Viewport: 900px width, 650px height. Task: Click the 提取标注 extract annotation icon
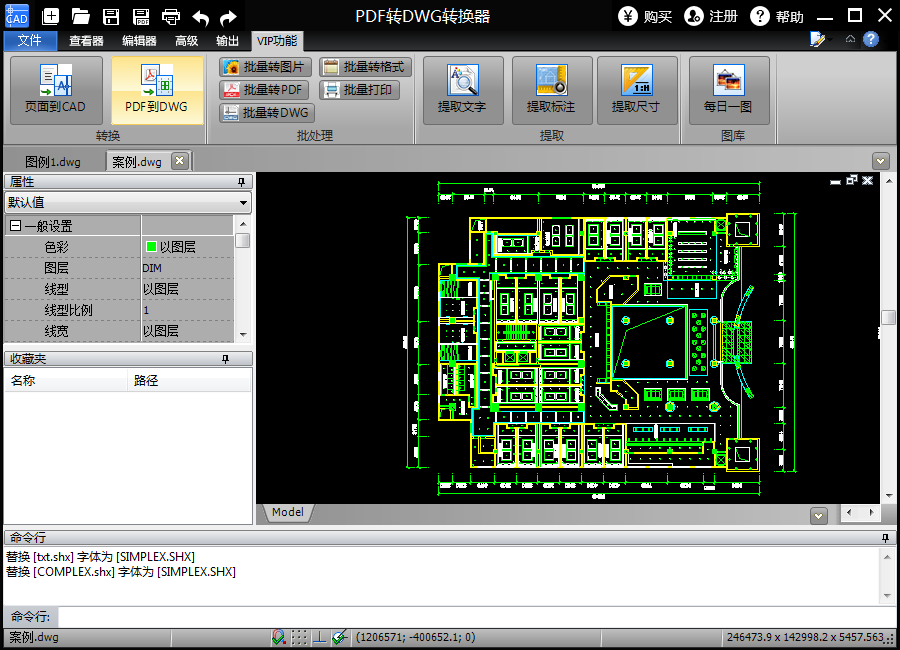pos(552,80)
